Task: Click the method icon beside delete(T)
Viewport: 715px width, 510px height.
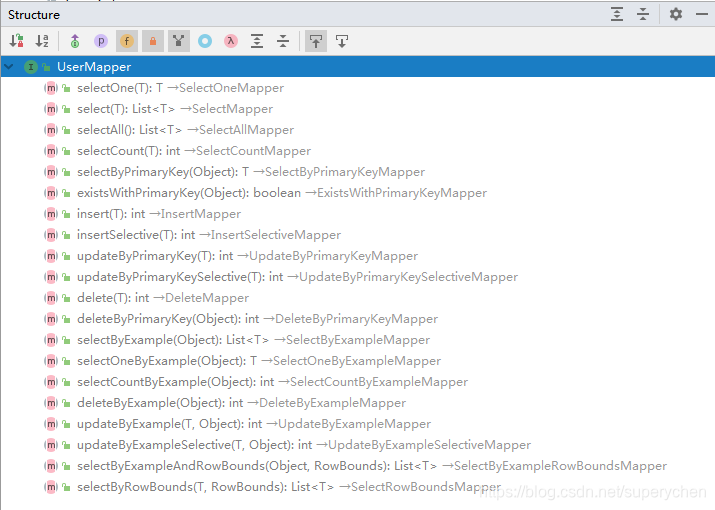Action: tap(51, 297)
